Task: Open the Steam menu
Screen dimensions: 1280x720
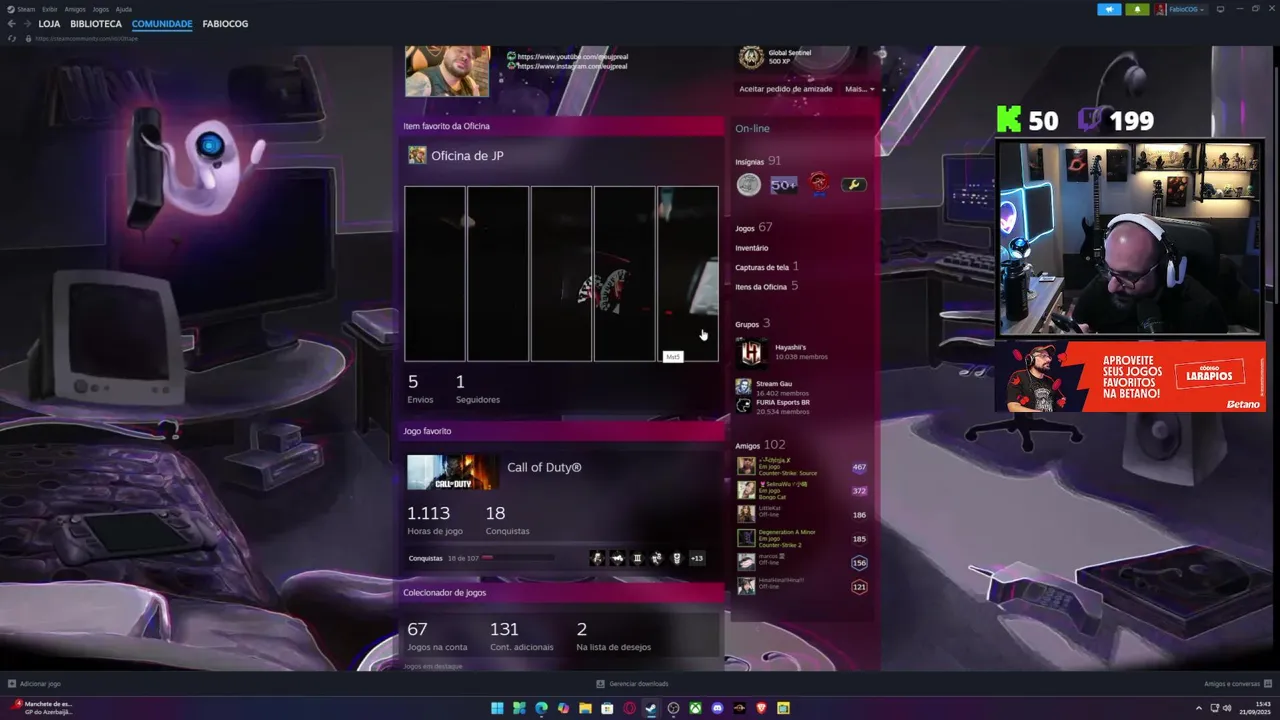Action: 26,9
